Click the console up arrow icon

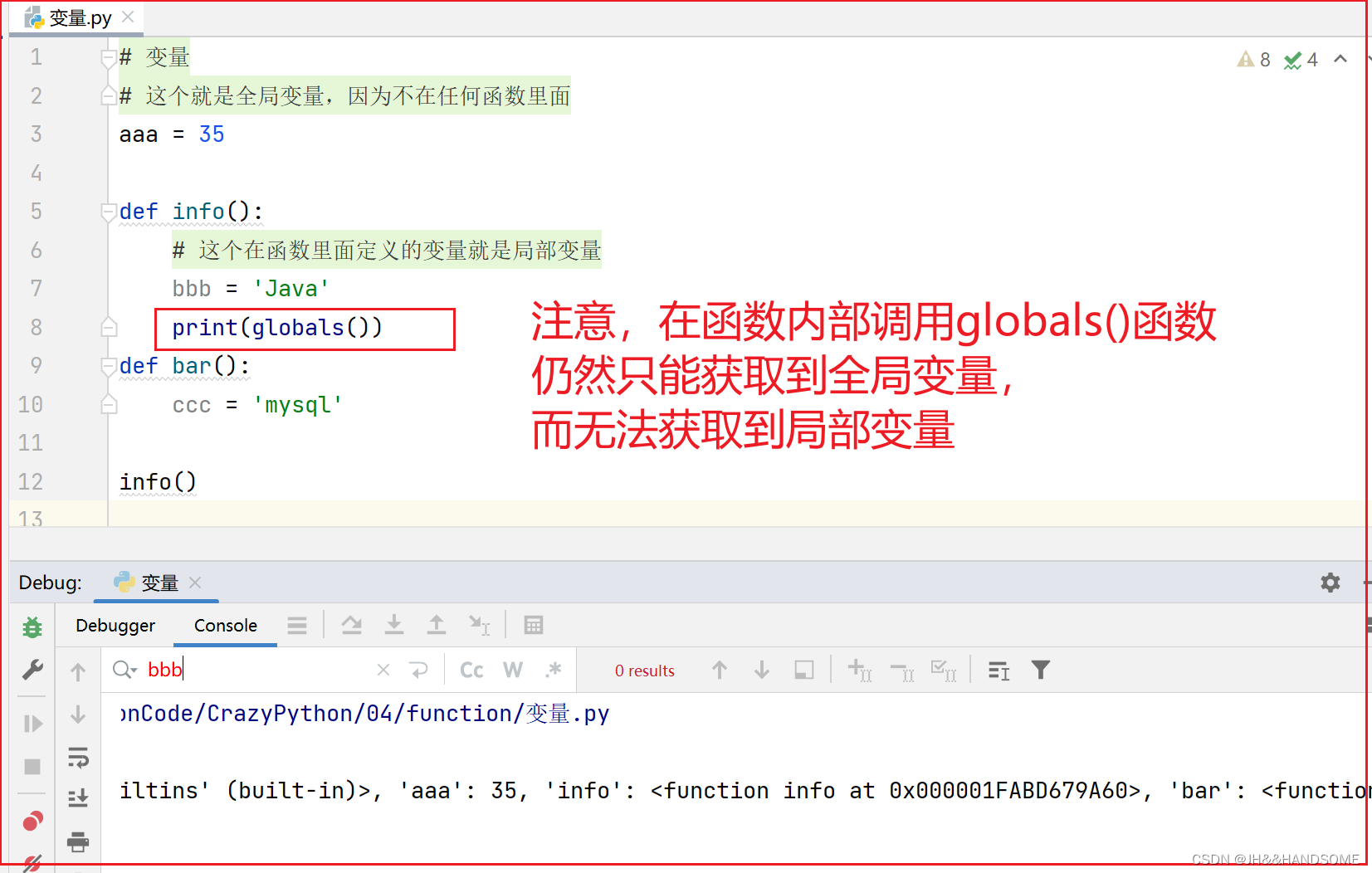[x=78, y=671]
